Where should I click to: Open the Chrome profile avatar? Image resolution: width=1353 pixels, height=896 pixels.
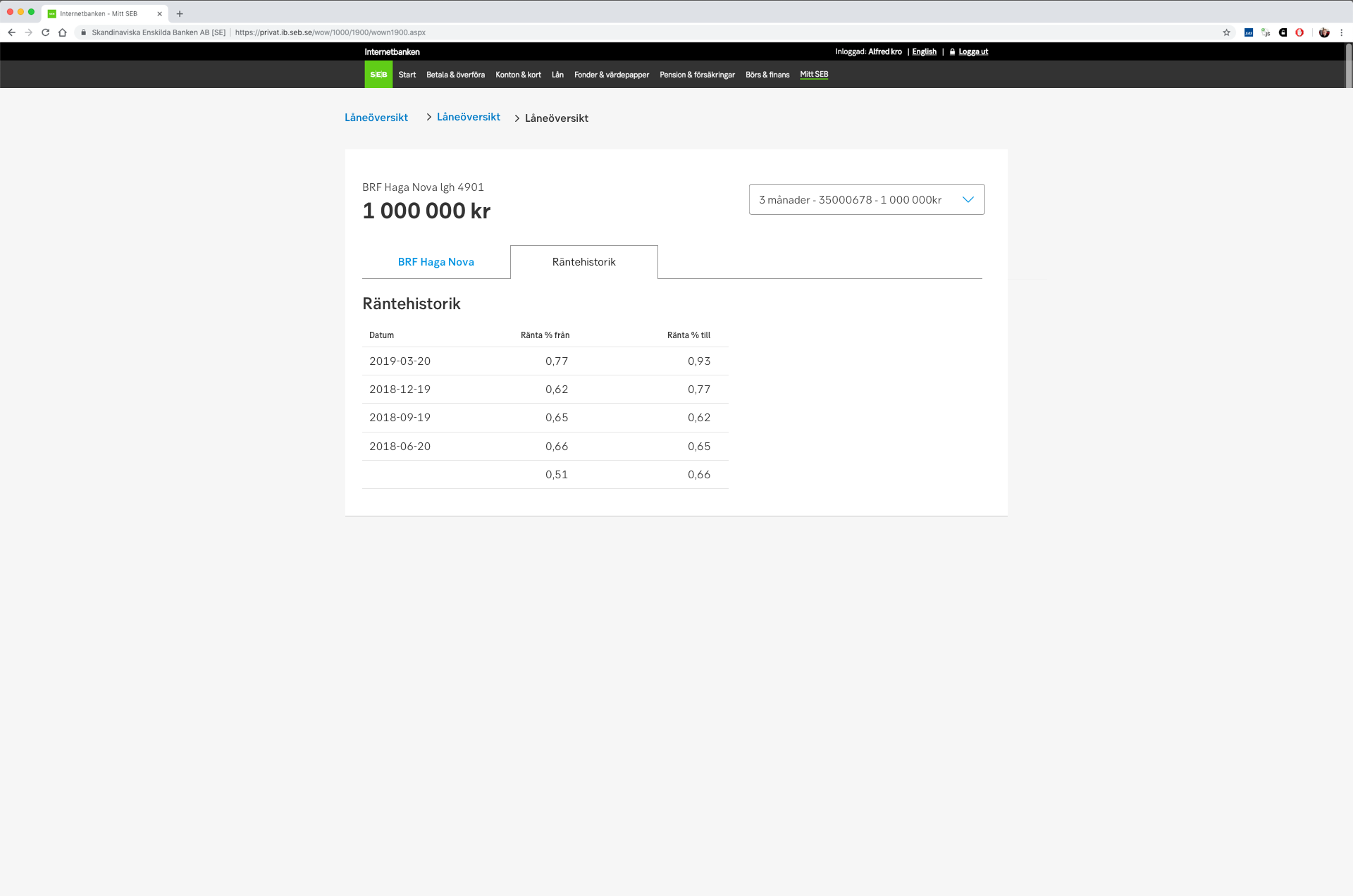(x=1323, y=32)
